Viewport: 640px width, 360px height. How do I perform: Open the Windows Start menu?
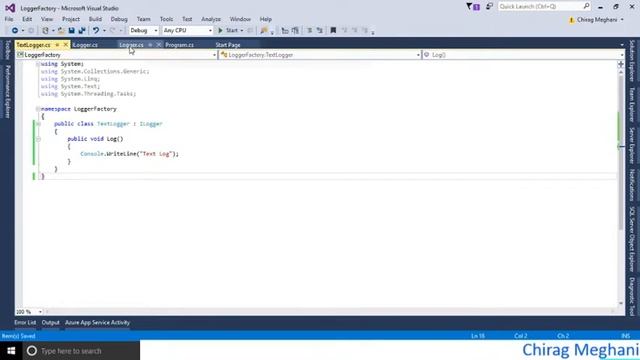(x=11, y=351)
